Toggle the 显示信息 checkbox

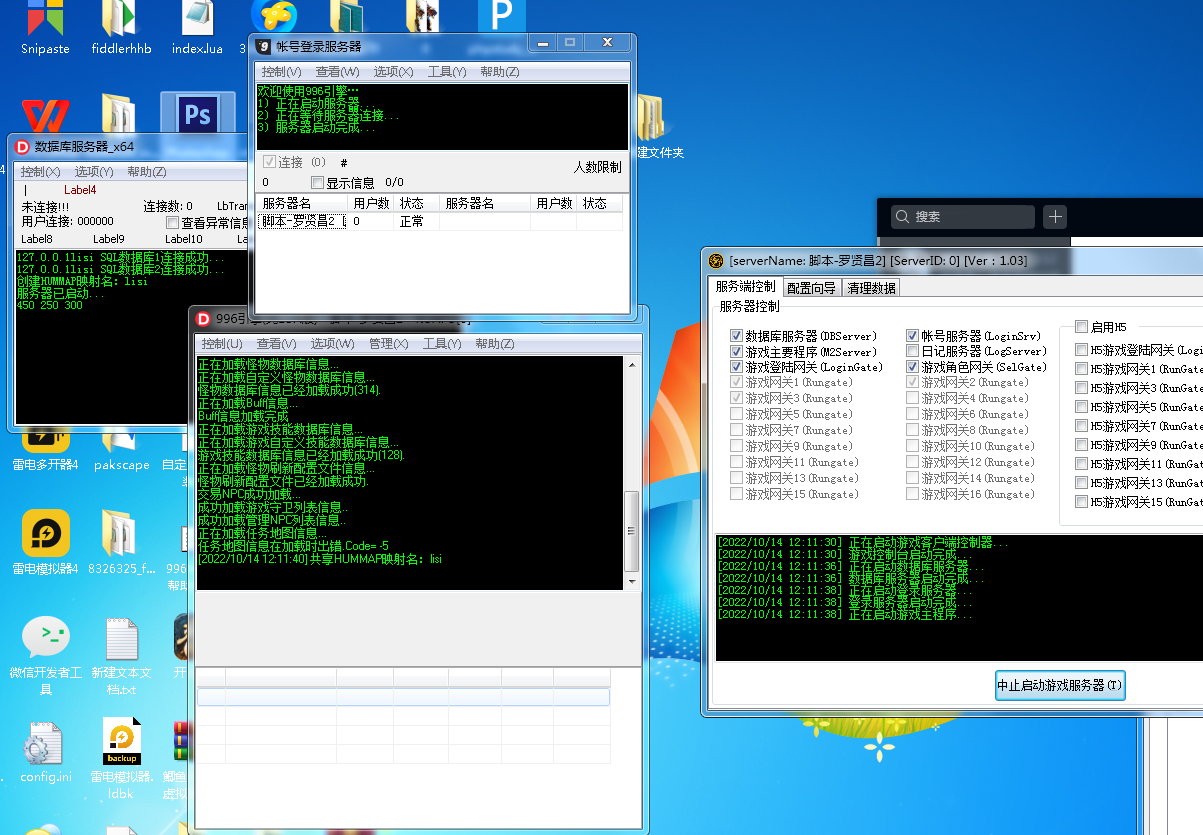318,183
